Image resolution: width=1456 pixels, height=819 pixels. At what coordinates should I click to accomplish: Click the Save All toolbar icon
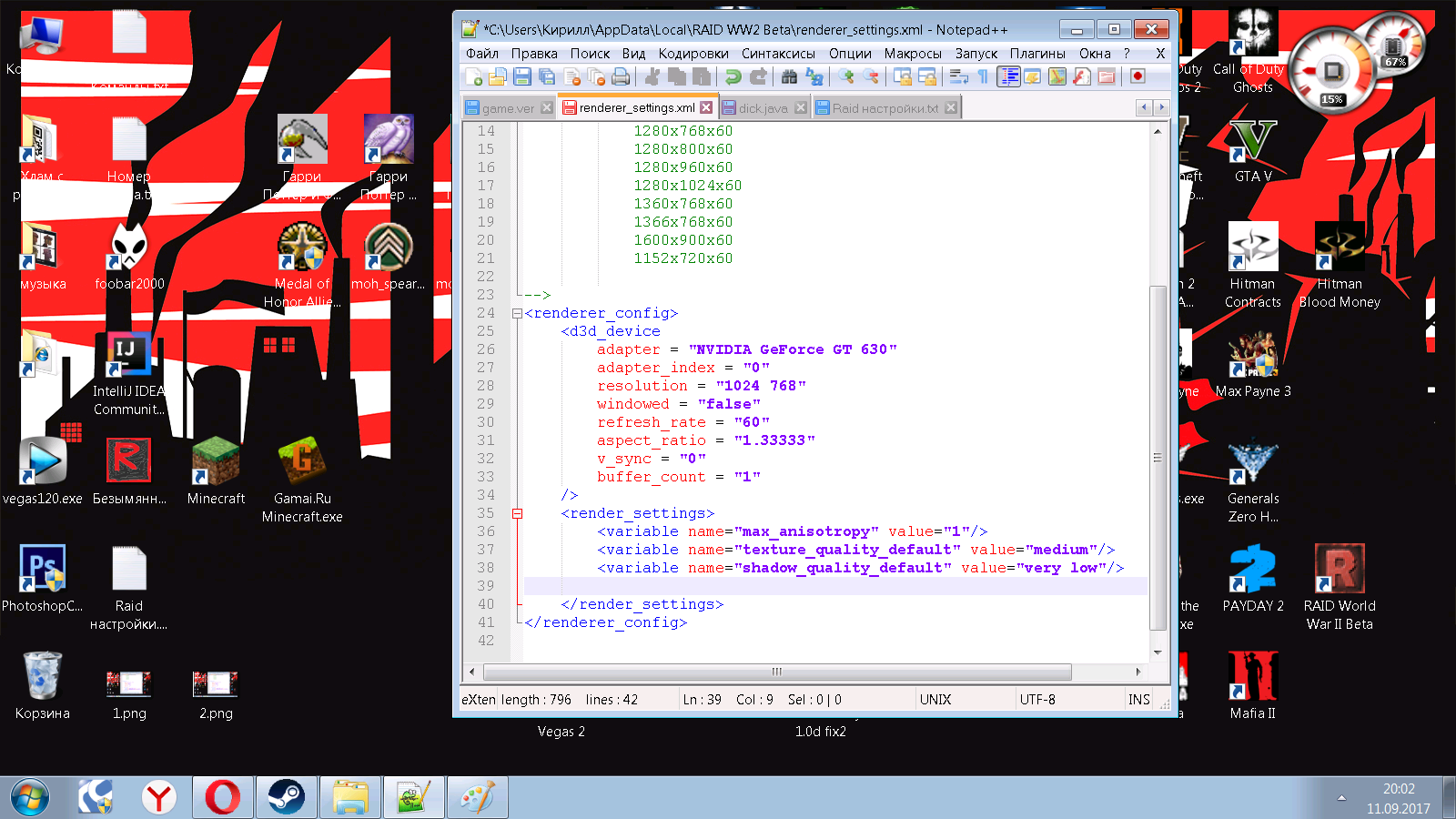547,76
